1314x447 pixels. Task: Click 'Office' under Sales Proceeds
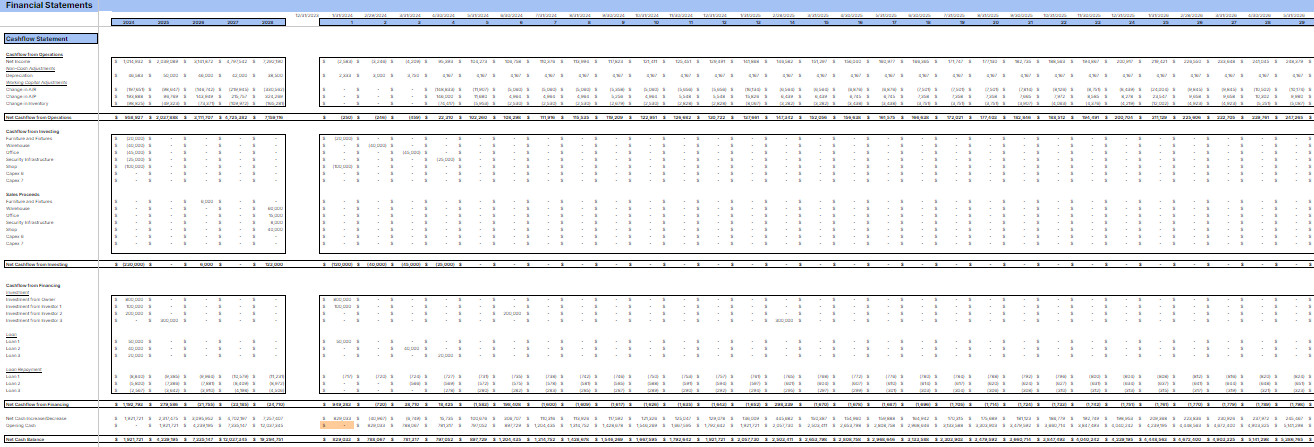[12, 215]
